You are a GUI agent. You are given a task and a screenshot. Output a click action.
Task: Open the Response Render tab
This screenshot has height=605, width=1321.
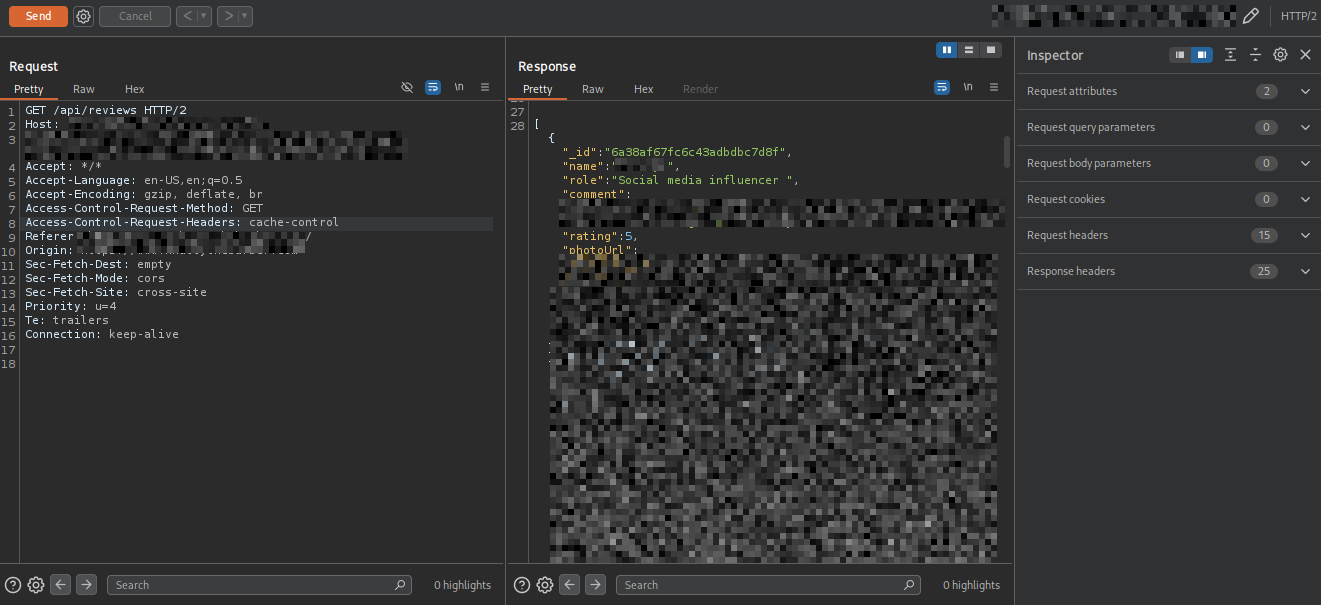tap(700, 89)
